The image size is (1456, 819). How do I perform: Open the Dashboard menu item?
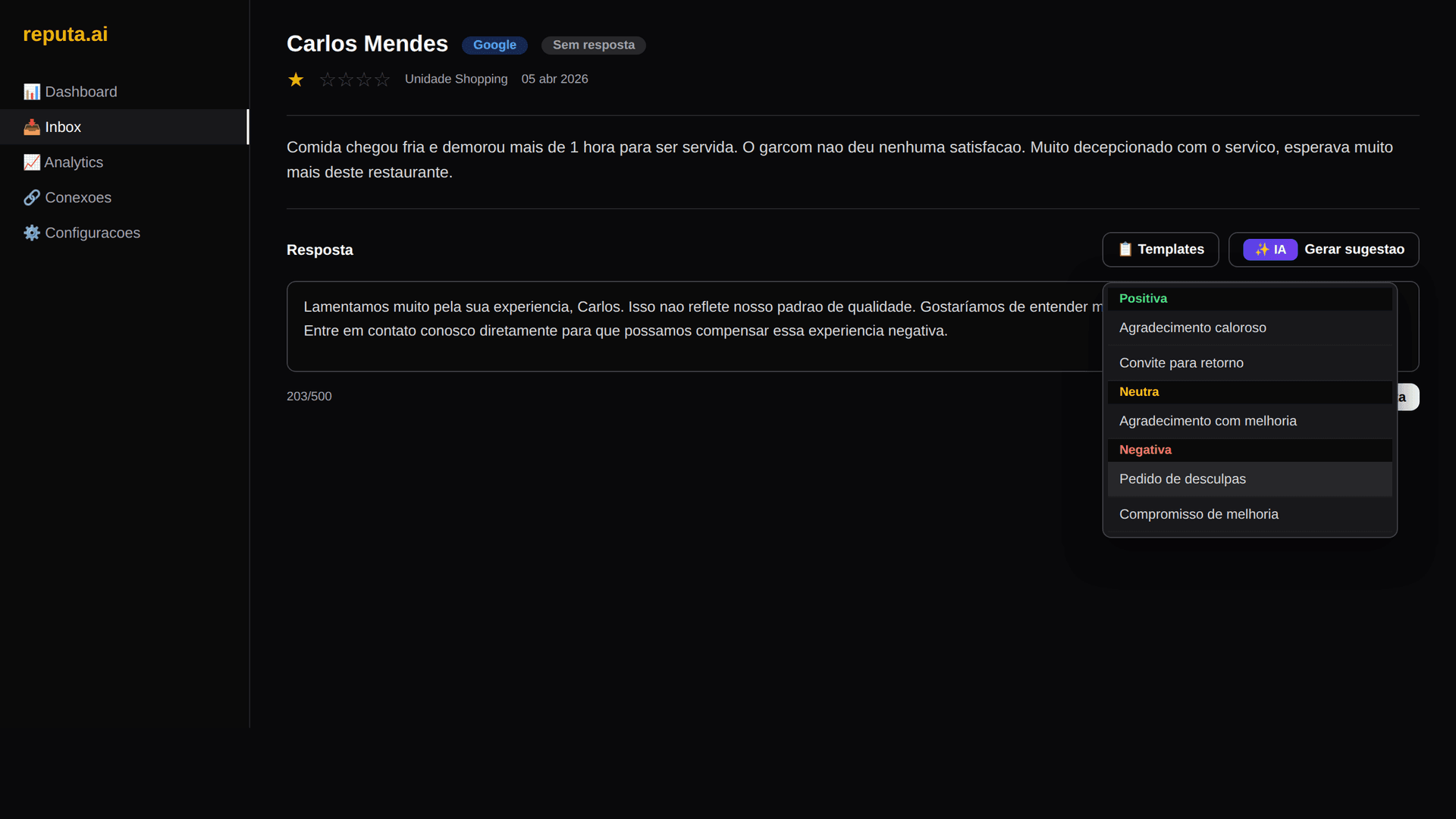click(124, 92)
